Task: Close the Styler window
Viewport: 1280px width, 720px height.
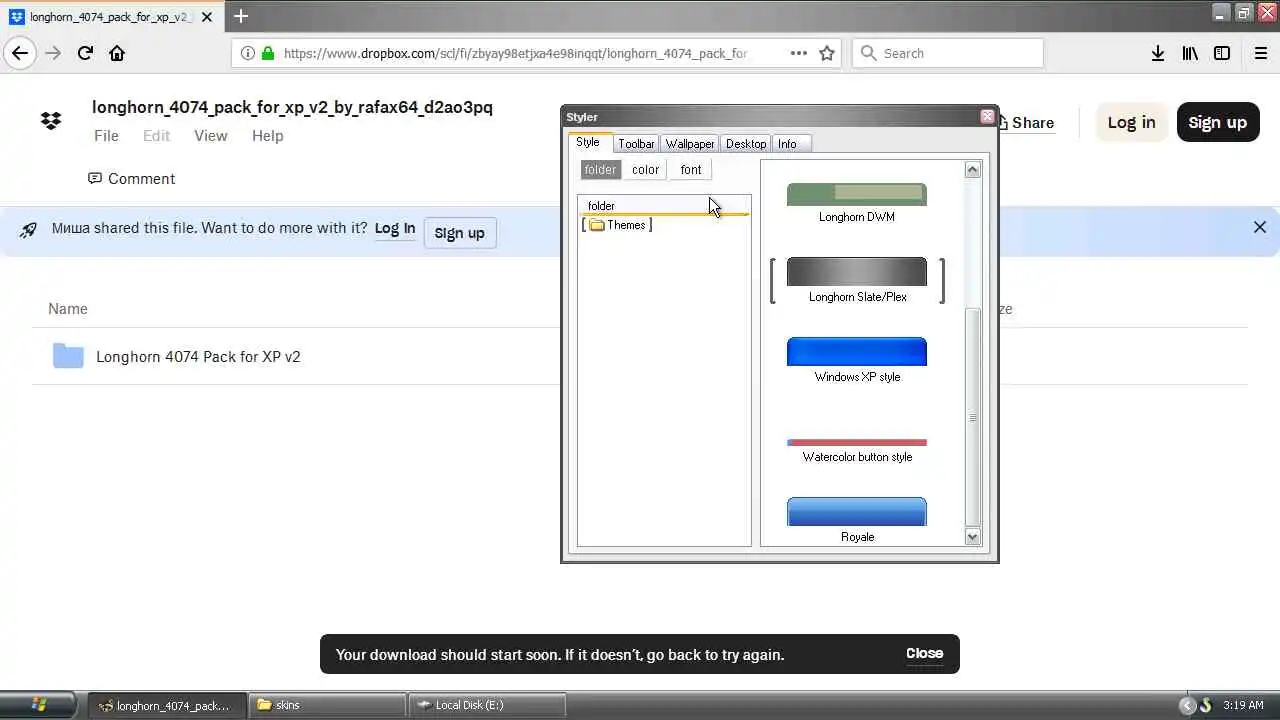Action: pos(987,117)
